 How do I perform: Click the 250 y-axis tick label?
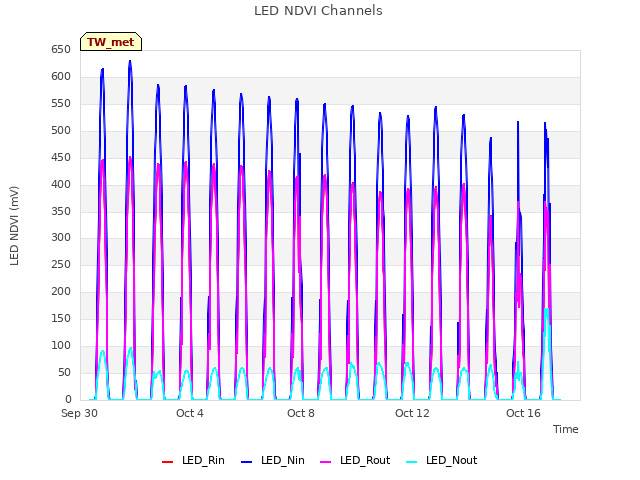[61, 264]
